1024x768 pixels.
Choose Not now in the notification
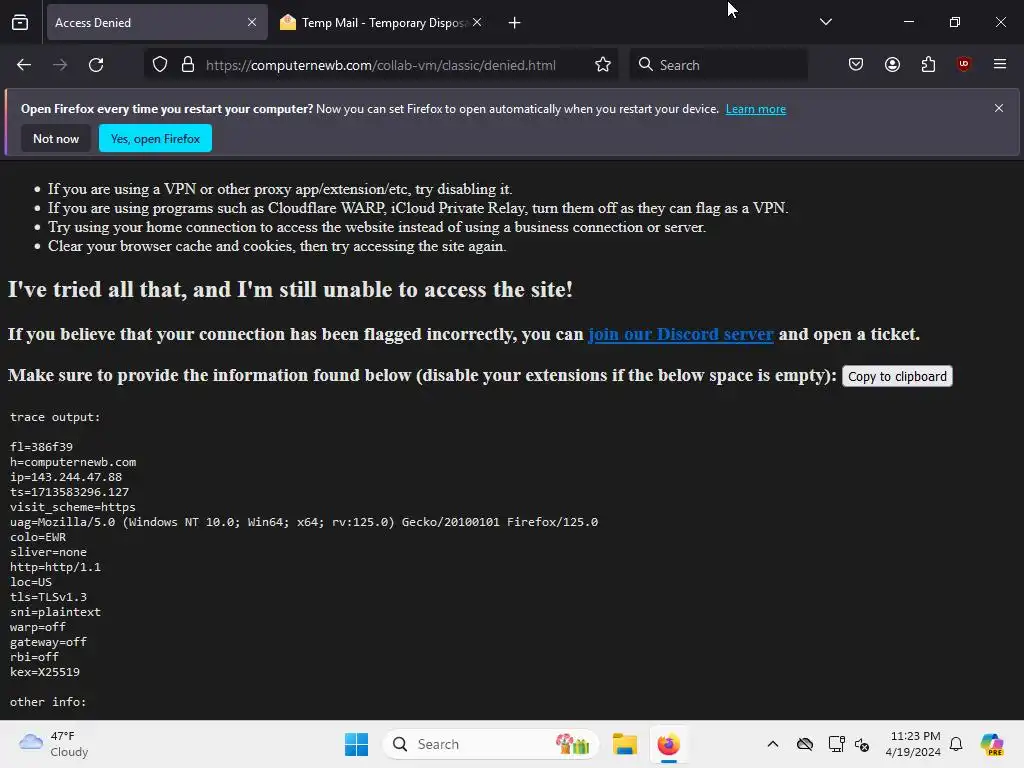click(56, 138)
